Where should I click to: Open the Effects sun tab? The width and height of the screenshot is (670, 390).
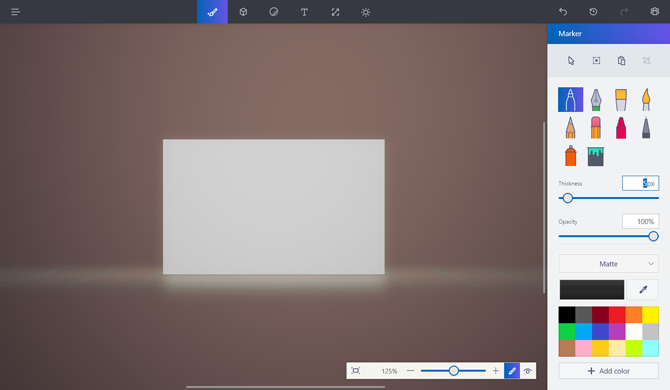pos(365,12)
